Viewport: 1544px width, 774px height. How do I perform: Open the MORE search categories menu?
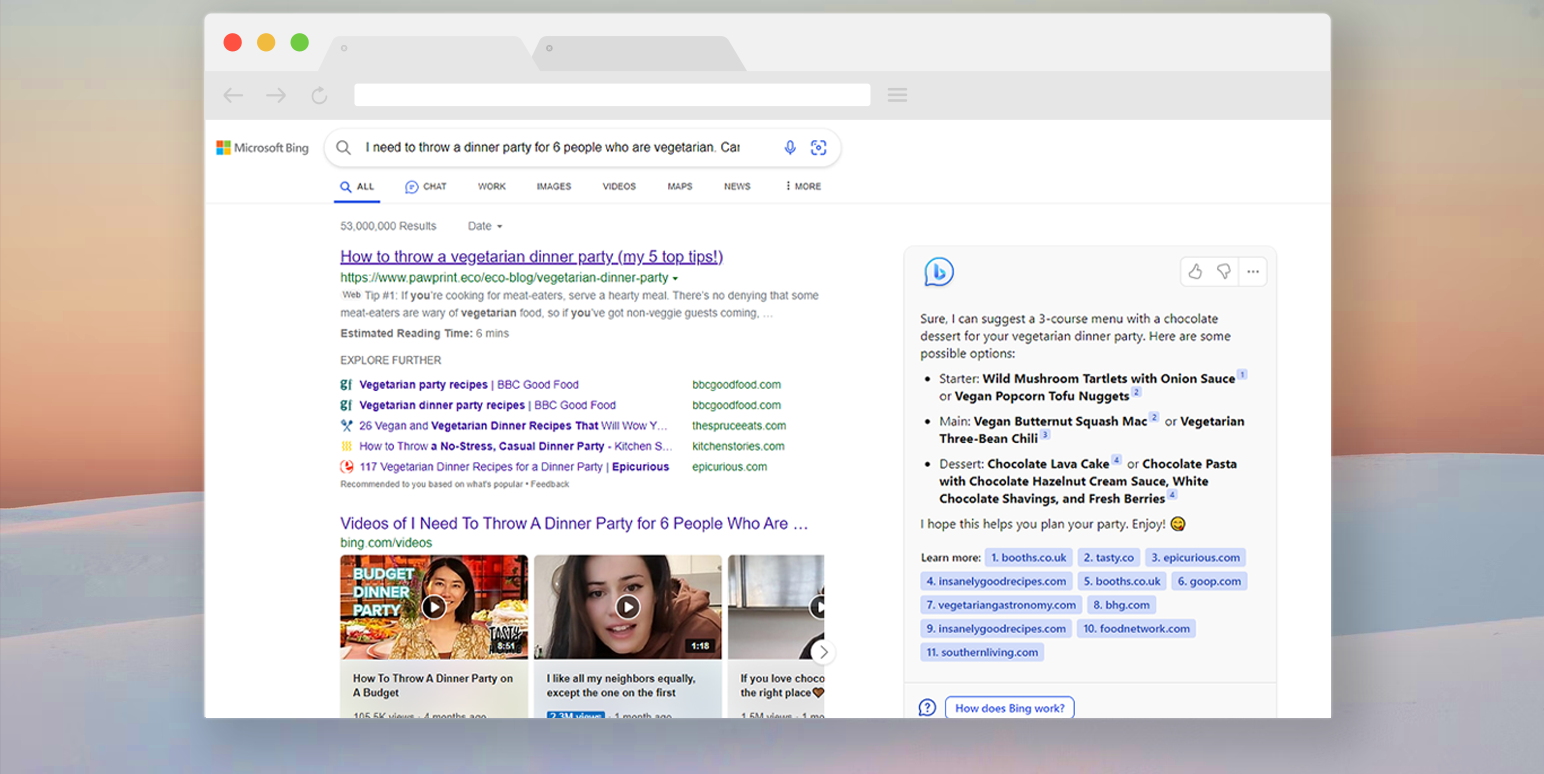point(803,186)
